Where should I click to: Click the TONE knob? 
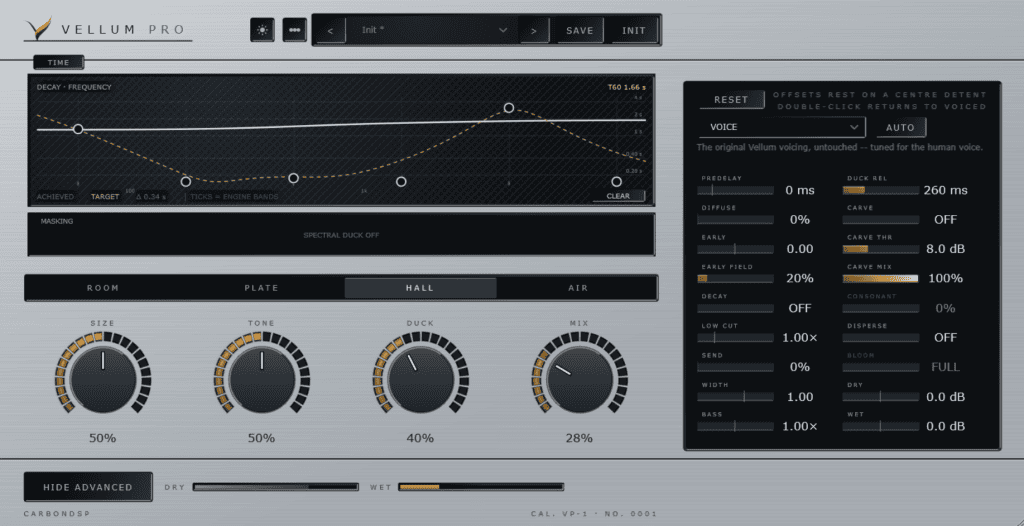[x=261, y=380]
